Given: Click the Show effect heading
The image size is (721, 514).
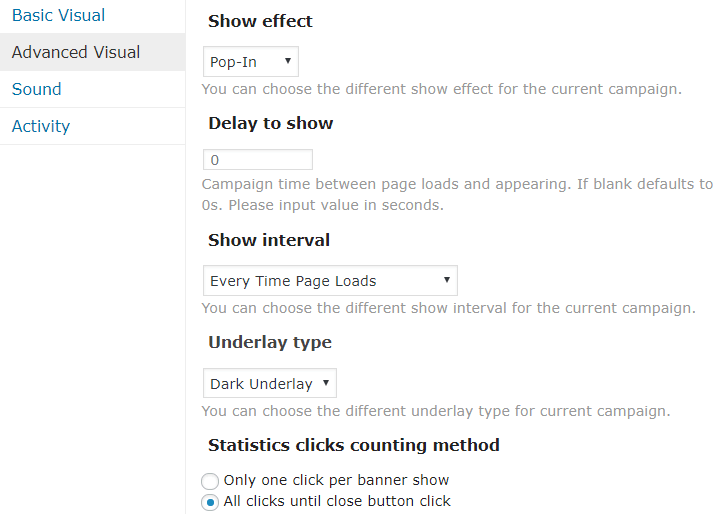Looking at the screenshot, I should tap(260, 21).
